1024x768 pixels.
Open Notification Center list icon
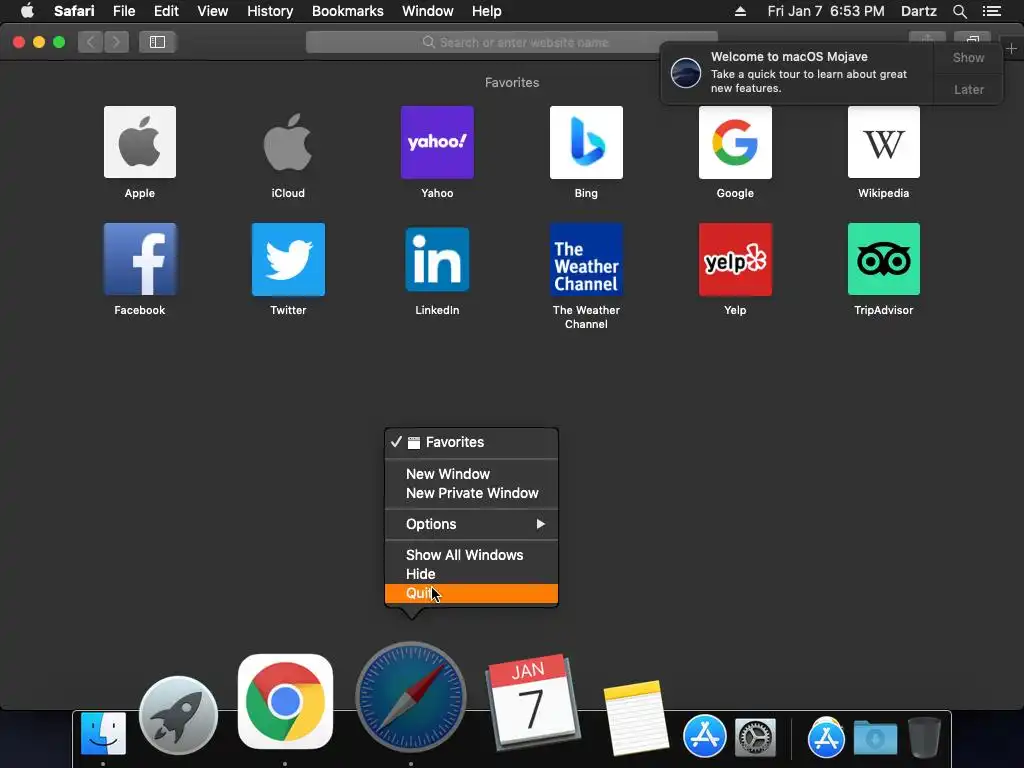(991, 11)
